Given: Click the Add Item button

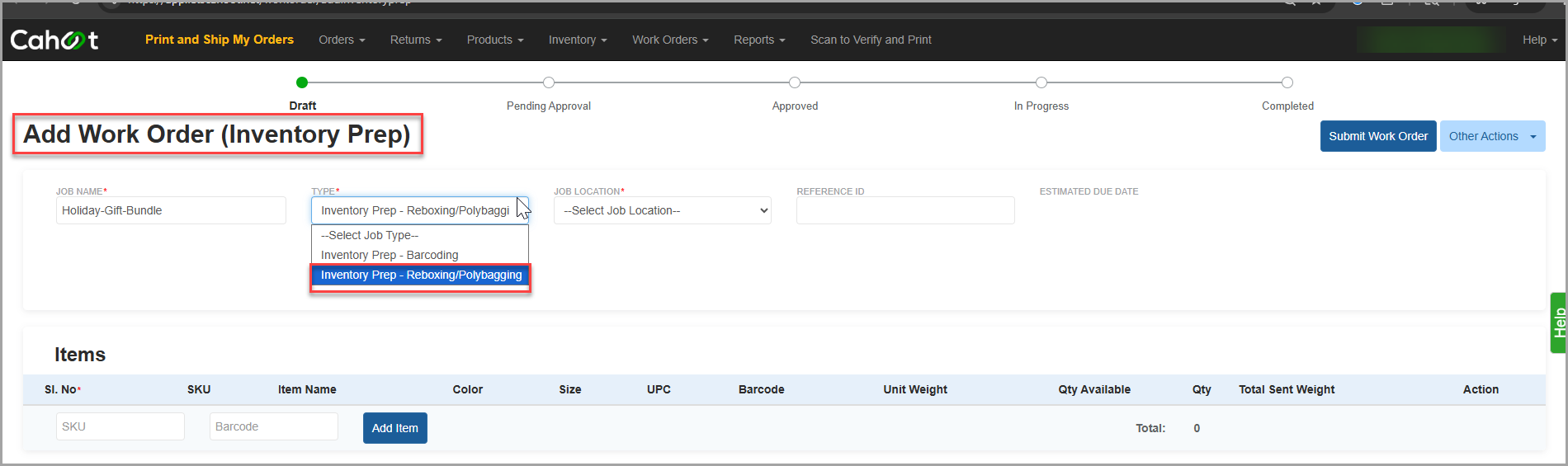Looking at the screenshot, I should [x=395, y=428].
